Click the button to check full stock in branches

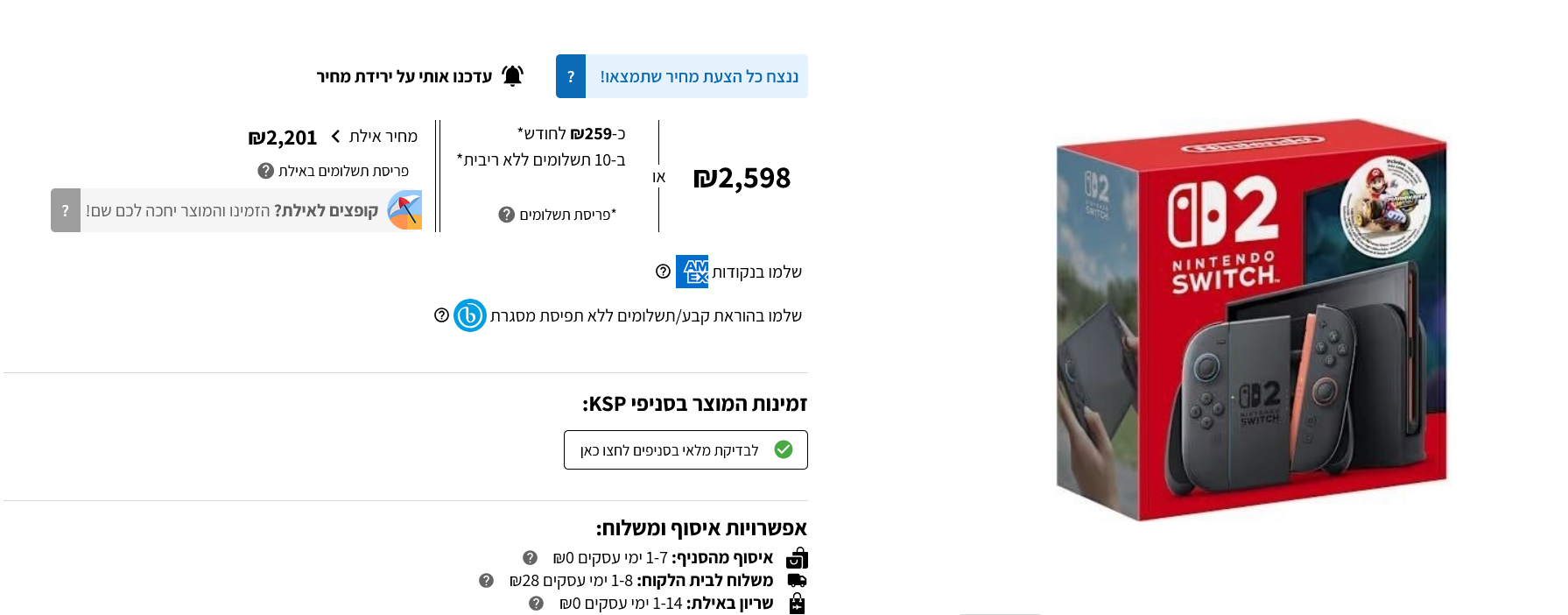tap(686, 450)
